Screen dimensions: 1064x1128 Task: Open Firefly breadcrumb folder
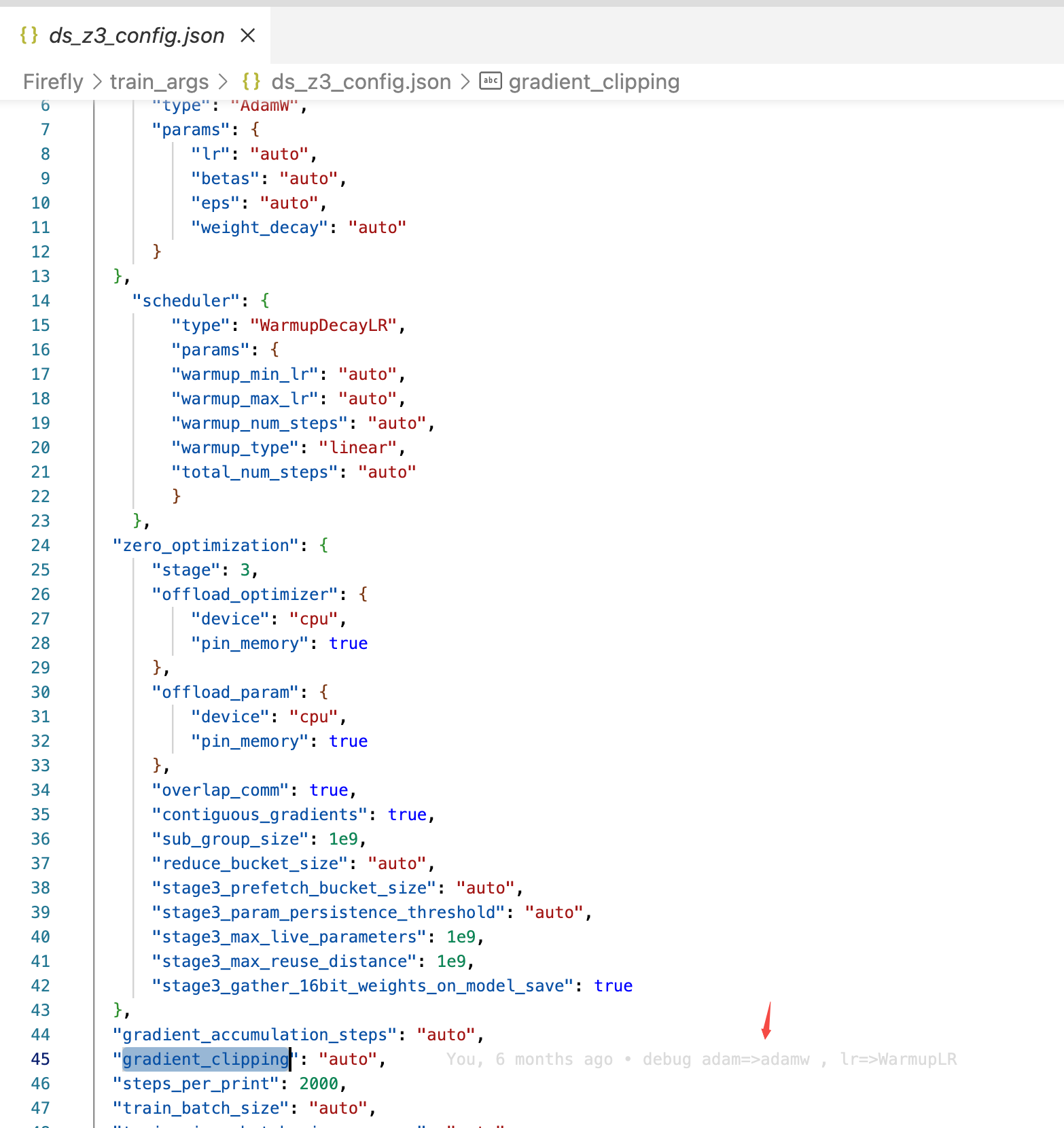click(53, 82)
